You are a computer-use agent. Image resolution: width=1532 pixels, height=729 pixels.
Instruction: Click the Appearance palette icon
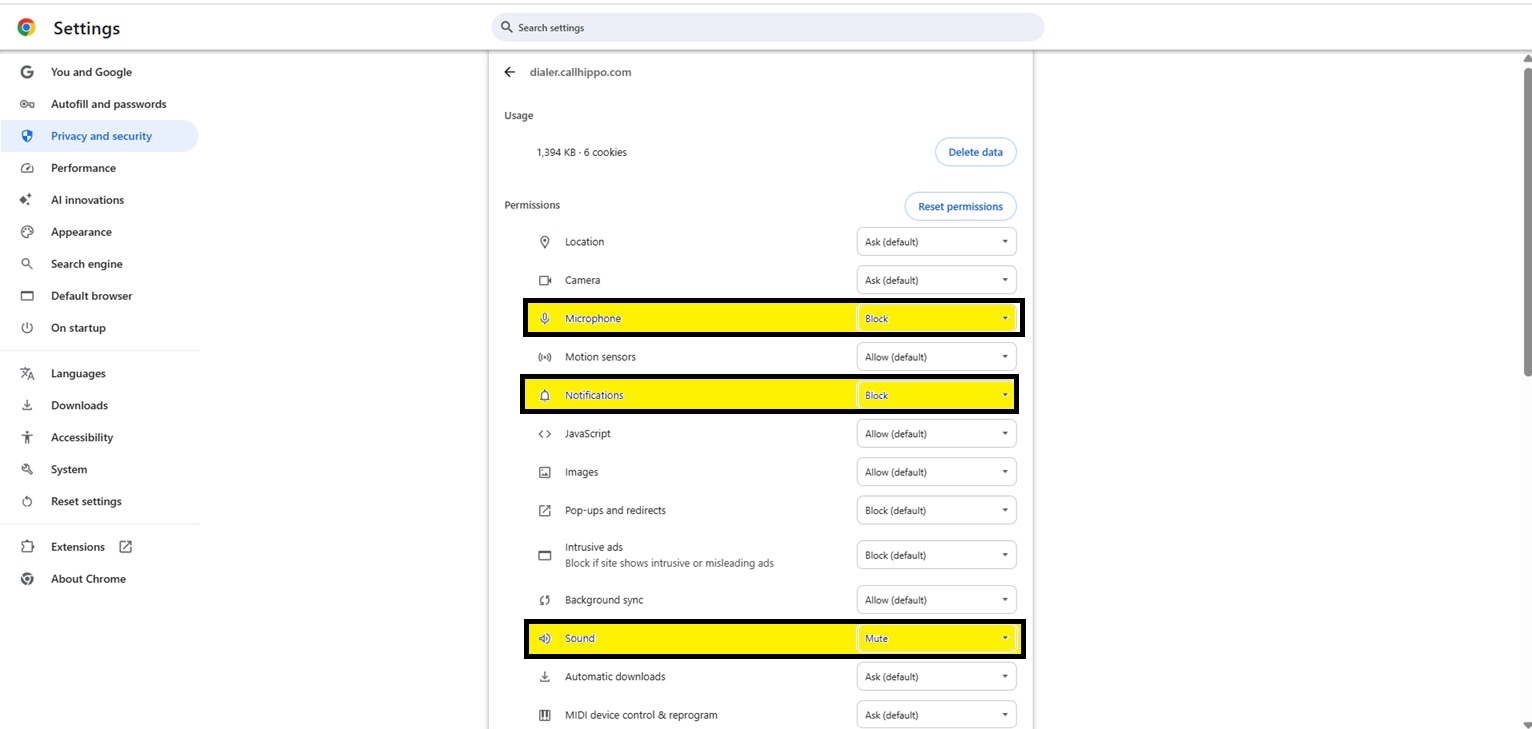(x=27, y=232)
